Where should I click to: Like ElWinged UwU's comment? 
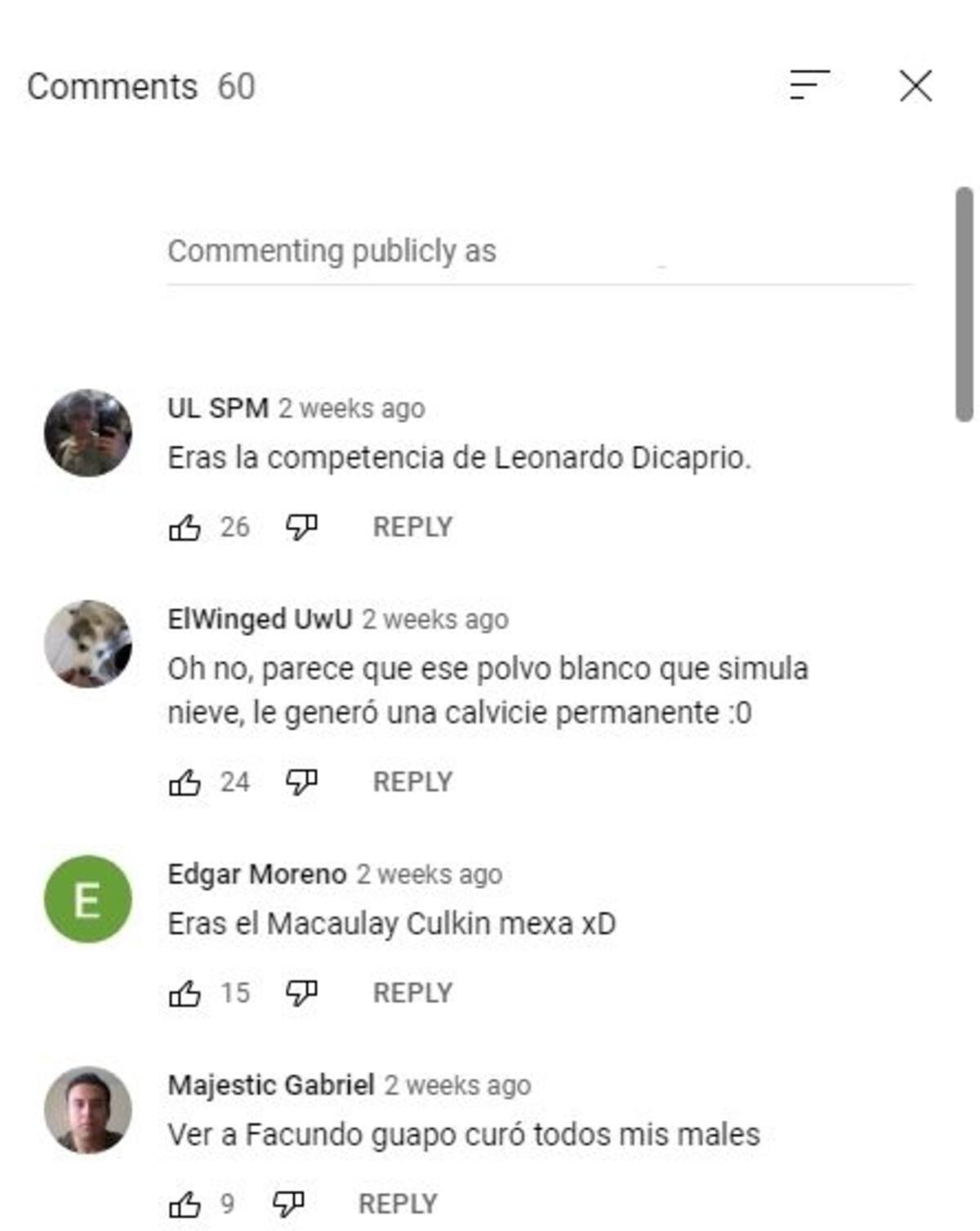coord(185,783)
